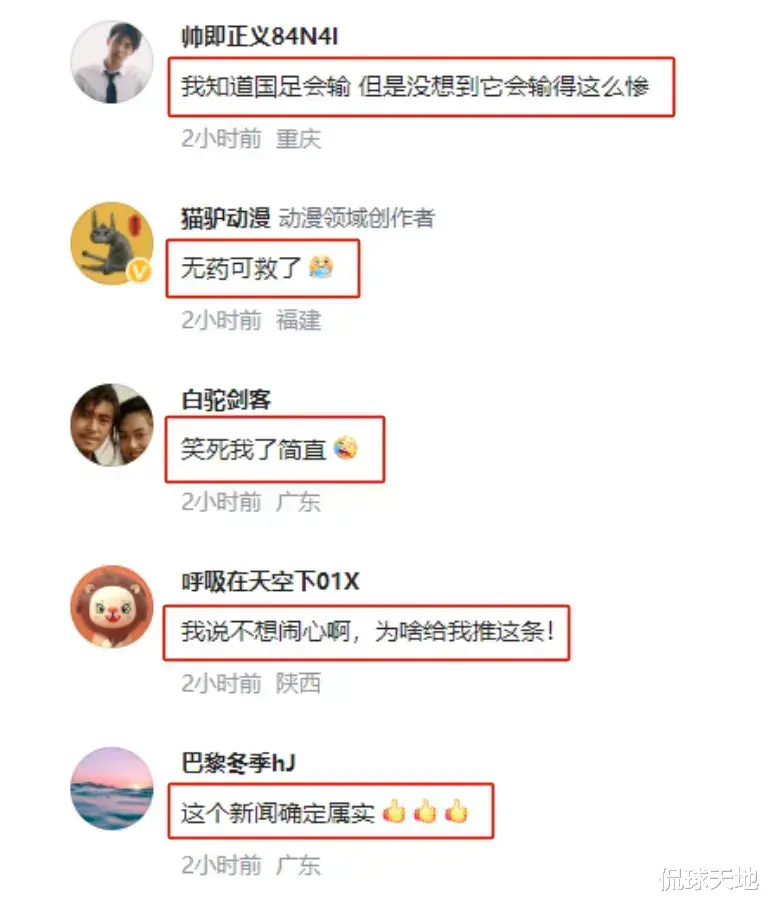The image size is (771, 908).
Task: Click the yellow V verification badge
Action: (140, 271)
